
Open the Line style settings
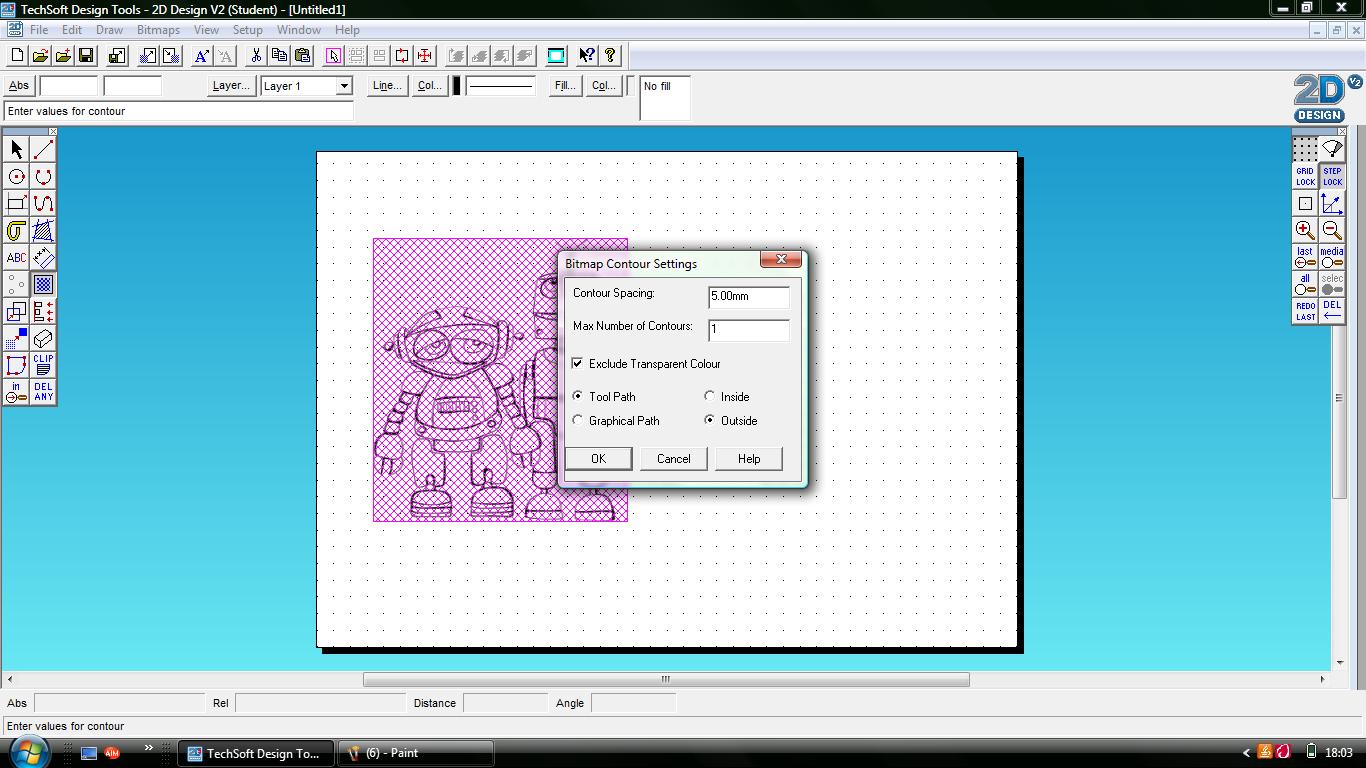[386, 86]
